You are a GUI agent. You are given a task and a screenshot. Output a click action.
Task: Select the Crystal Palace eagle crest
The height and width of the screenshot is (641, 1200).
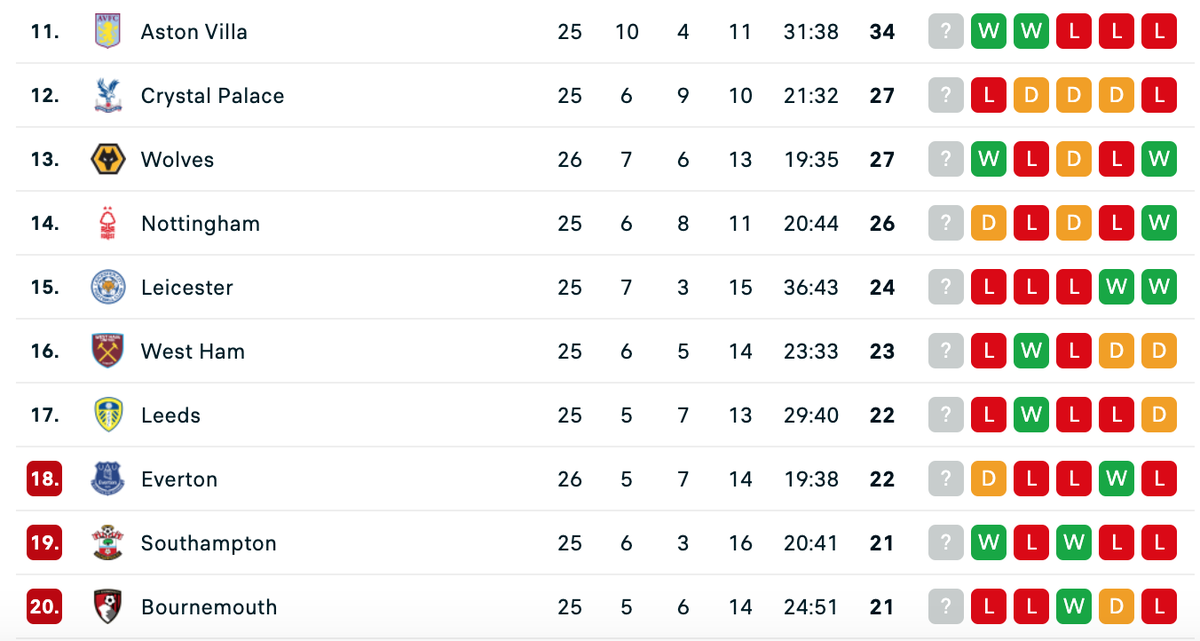point(107,95)
